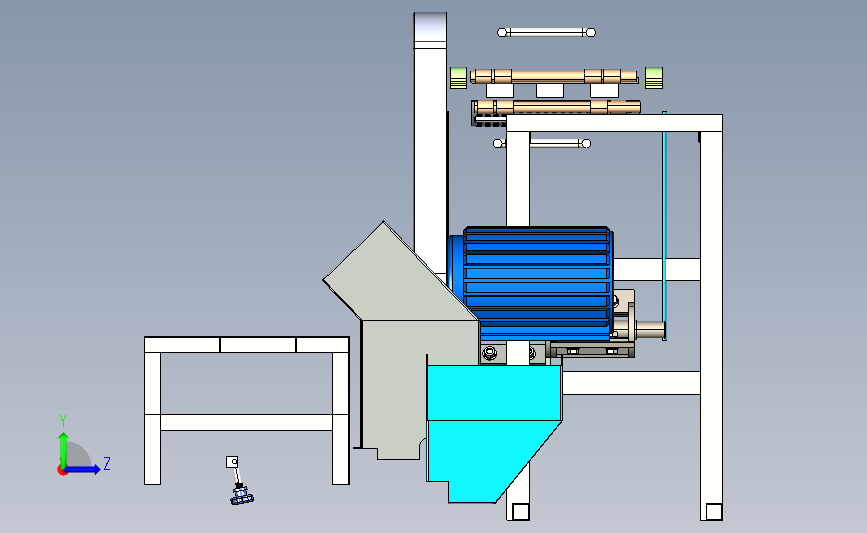This screenshot has width=867, height=533.
Task: Select the small square bracket above the suction cup
Action: tap(232, 462)
